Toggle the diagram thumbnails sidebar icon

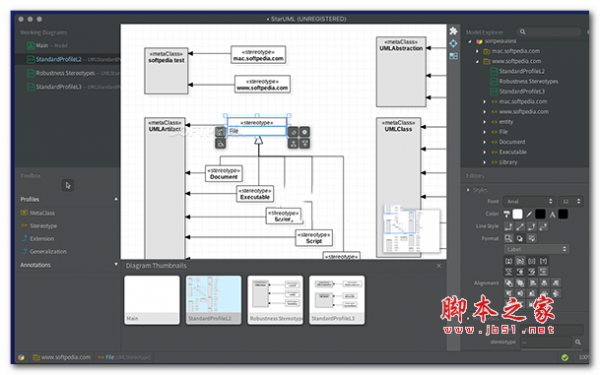(453, 56)
